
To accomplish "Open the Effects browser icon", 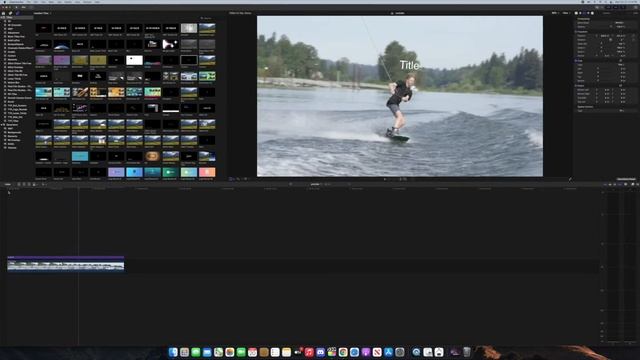I will 633,184.
